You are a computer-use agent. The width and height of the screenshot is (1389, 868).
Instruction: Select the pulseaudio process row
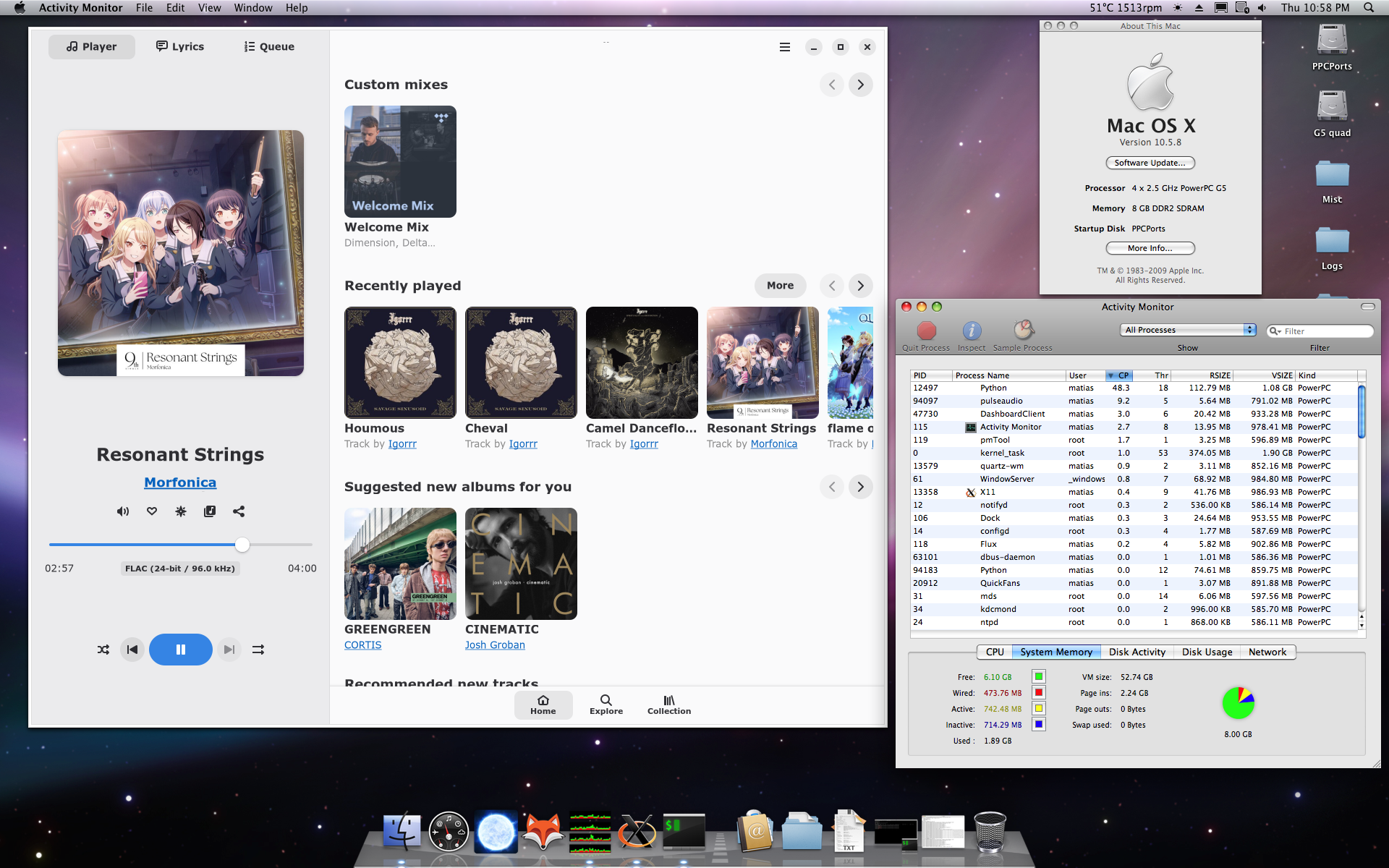[1134, 401]
